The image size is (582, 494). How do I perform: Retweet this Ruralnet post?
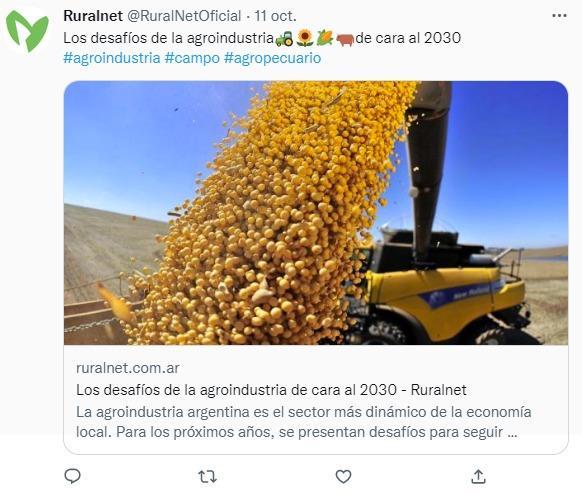(x=207, y=477)
